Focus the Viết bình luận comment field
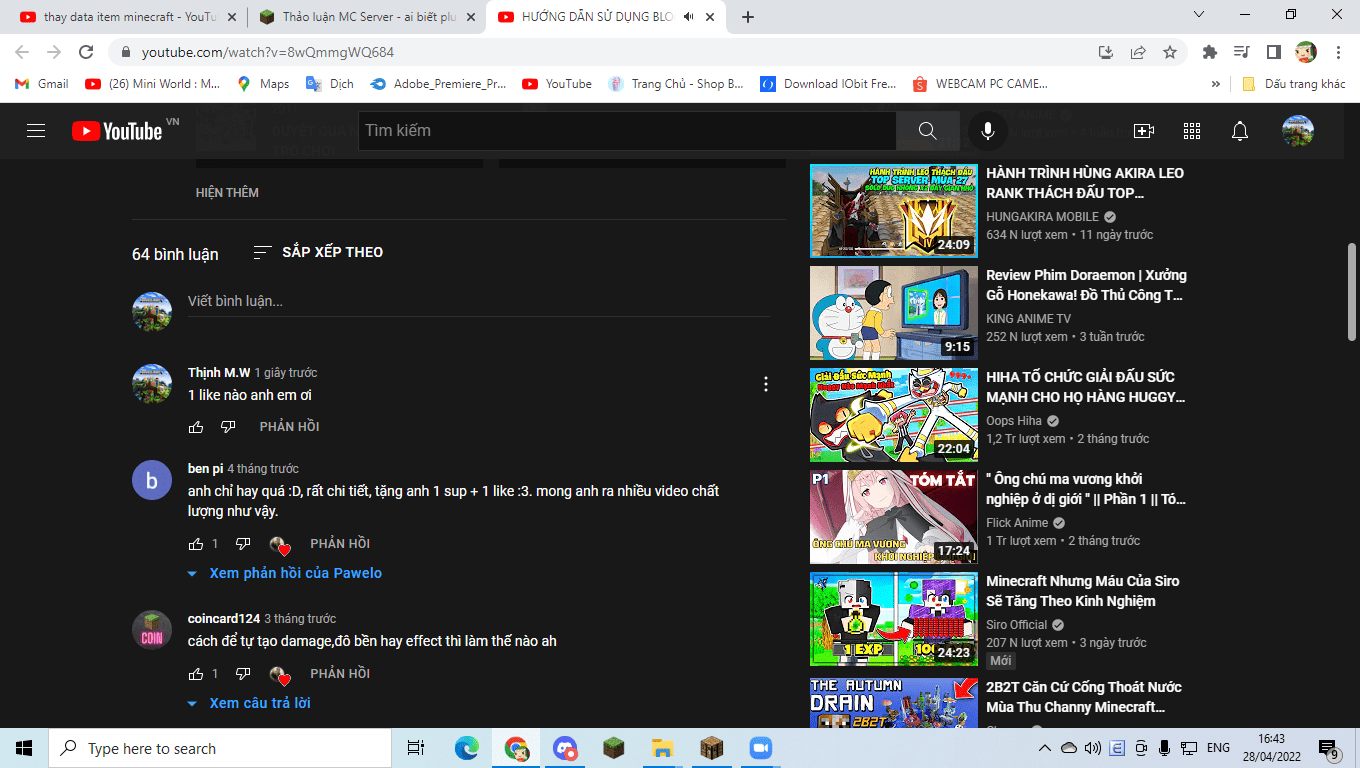 point(479,301)
